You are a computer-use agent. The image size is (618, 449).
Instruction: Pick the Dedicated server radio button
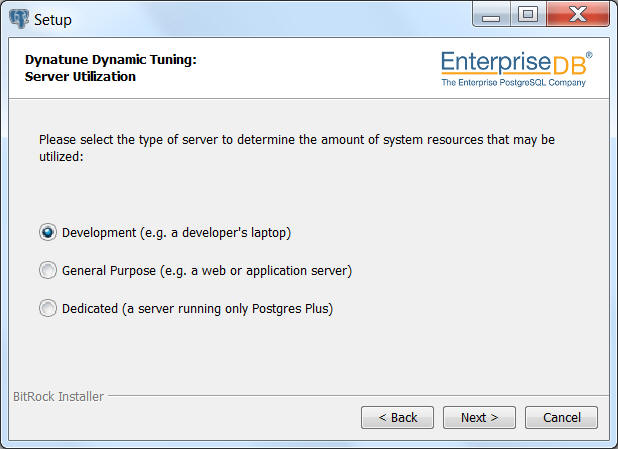tap(48, 308)
